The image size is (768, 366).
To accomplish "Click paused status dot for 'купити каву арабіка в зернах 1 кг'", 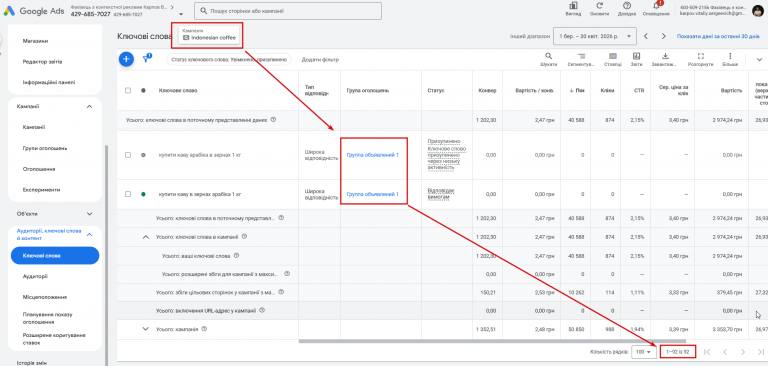I will click(143, 155).
